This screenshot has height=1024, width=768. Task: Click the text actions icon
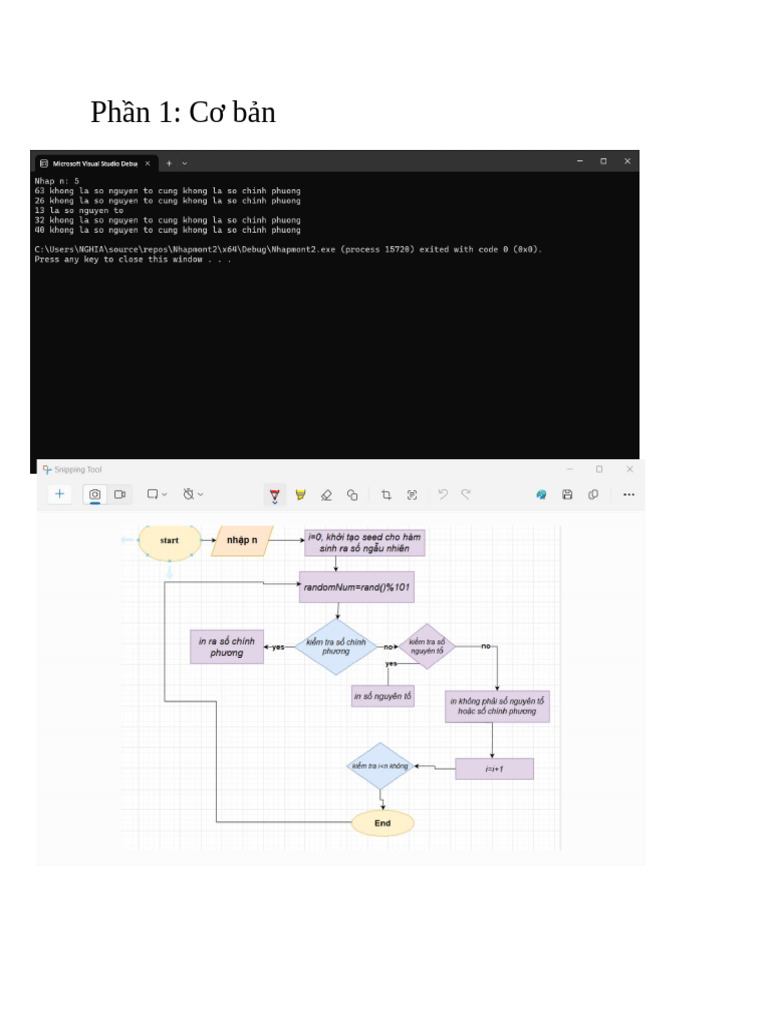point(412,495)
